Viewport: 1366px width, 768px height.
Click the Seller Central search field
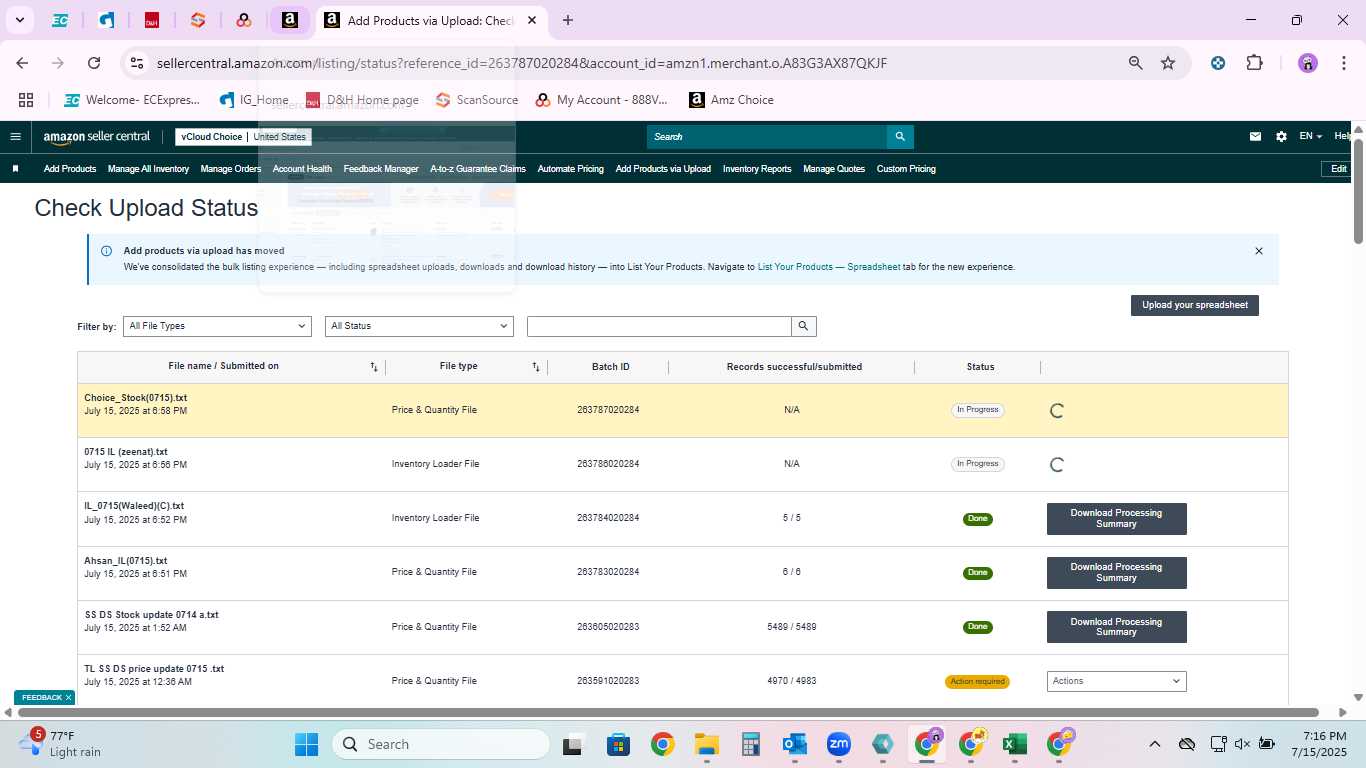(x=767, y=137)
